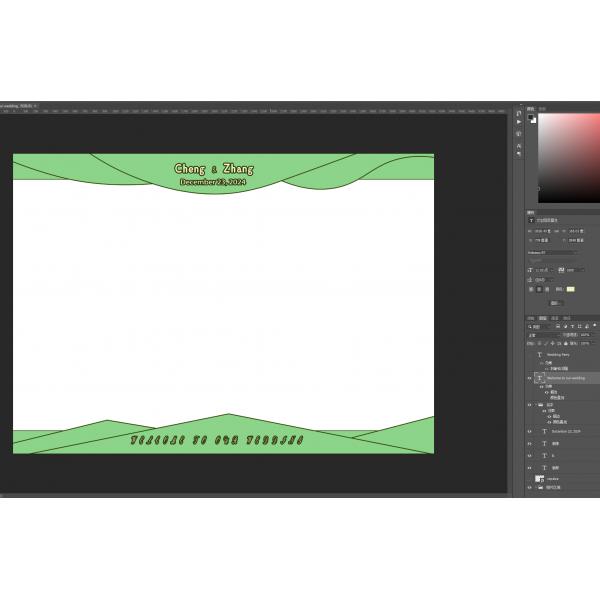Click the Advanced button in Properties panel

(x=555, y=303)
